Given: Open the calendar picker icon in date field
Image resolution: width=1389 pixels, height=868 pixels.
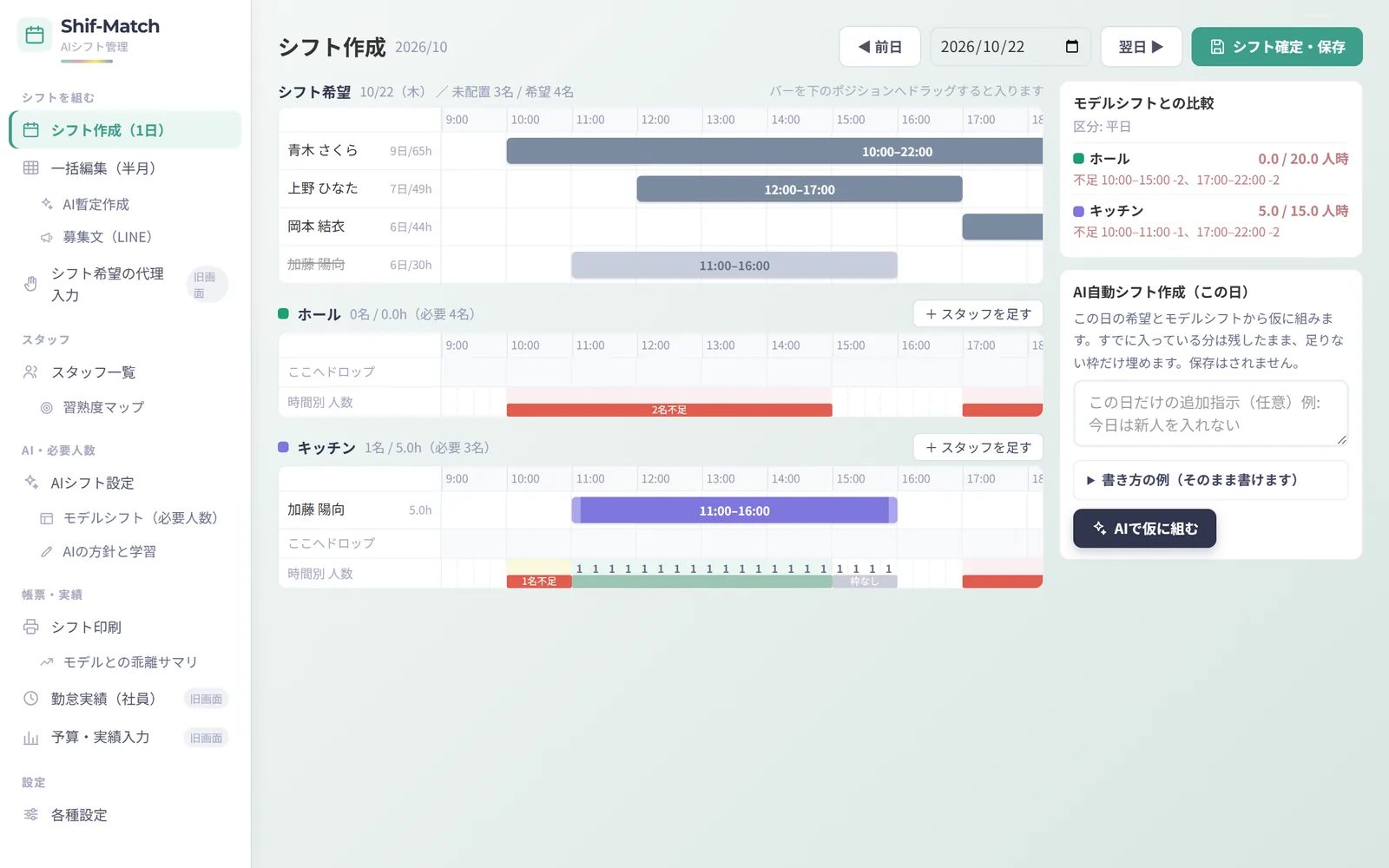Looking at the screenshot, I should coord(1072,47).
